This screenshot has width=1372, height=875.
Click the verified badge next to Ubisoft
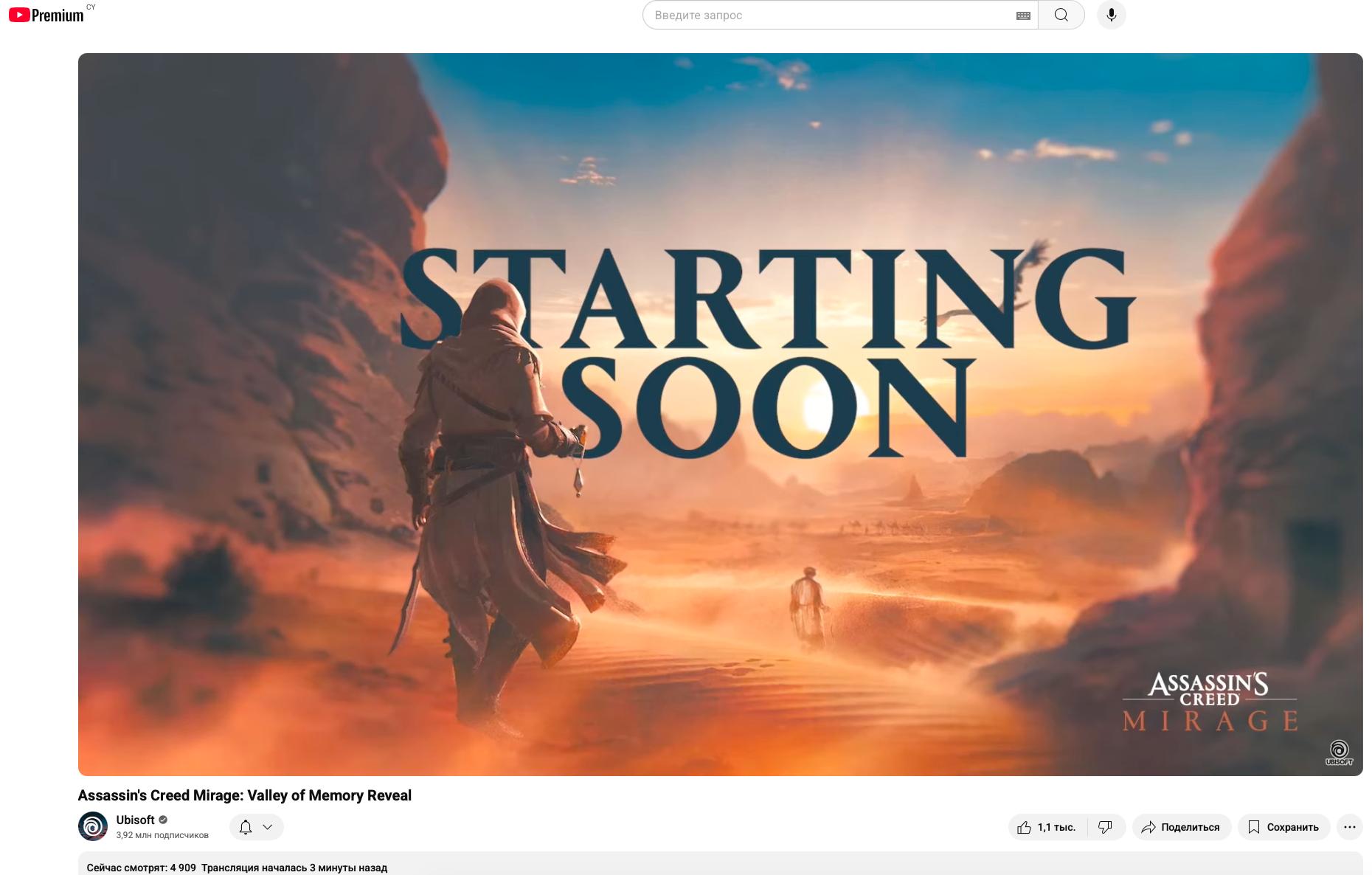click(x=163, y=820)
